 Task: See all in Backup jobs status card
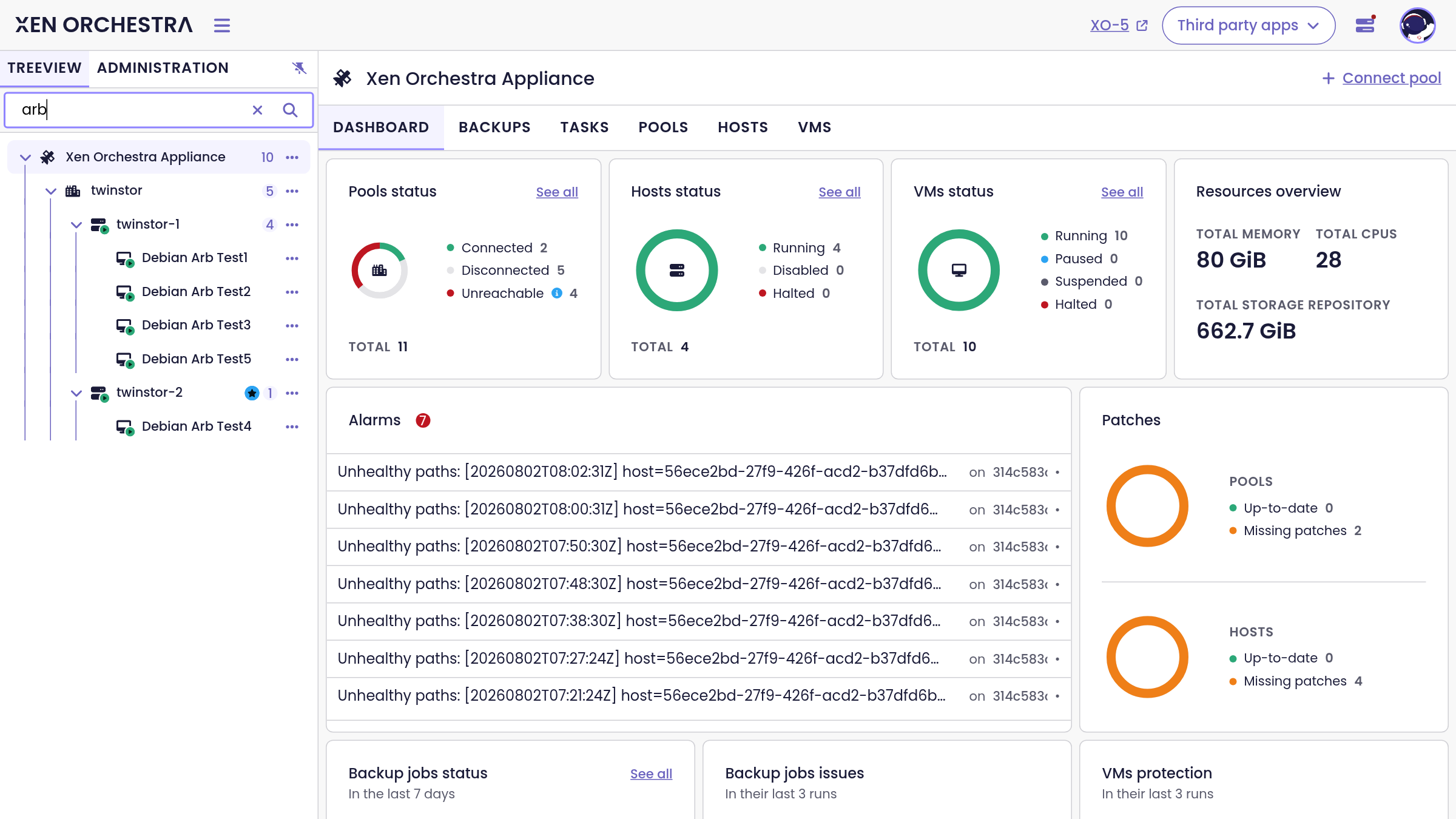(651, 774)
